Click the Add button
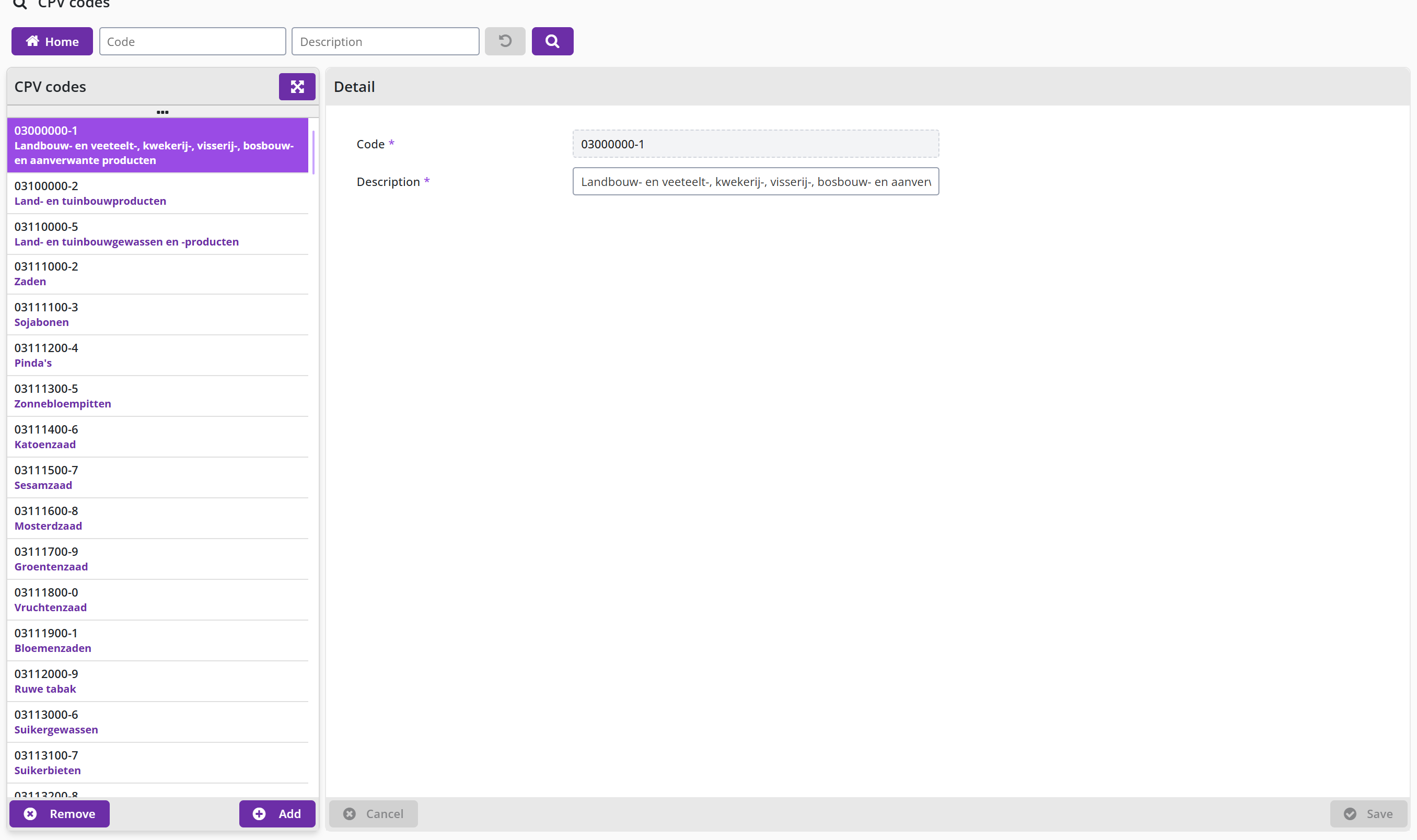This screenshot has width=1417, height=840. [277, 814]
